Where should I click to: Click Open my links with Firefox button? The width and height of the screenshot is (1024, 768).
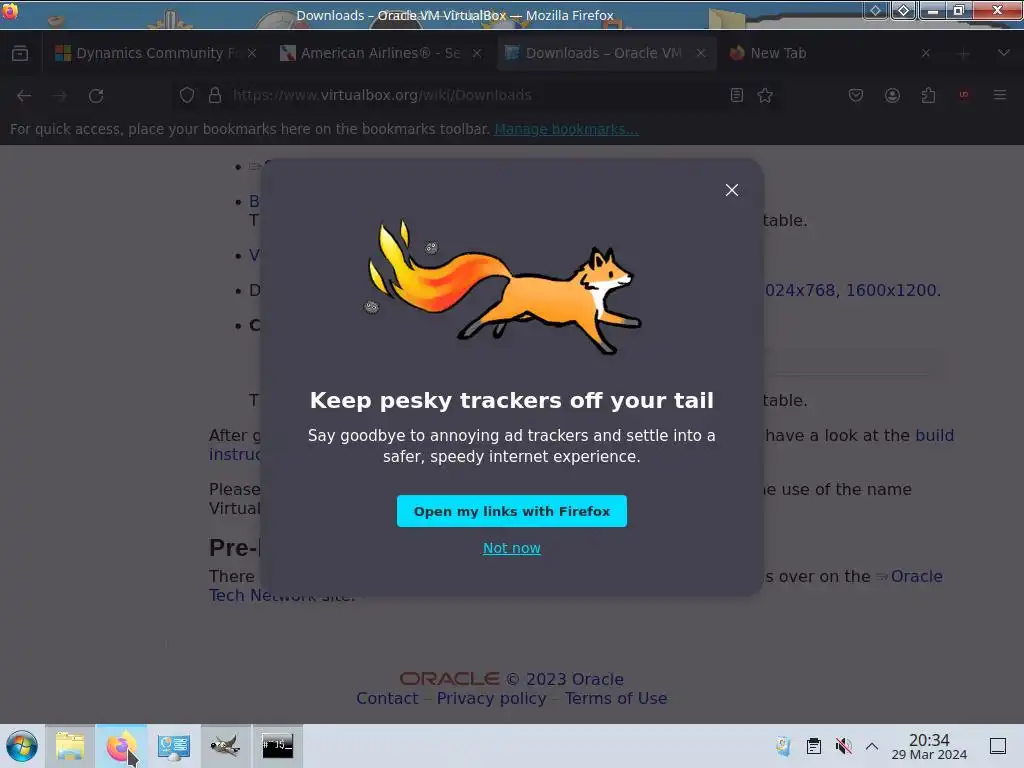511,511
